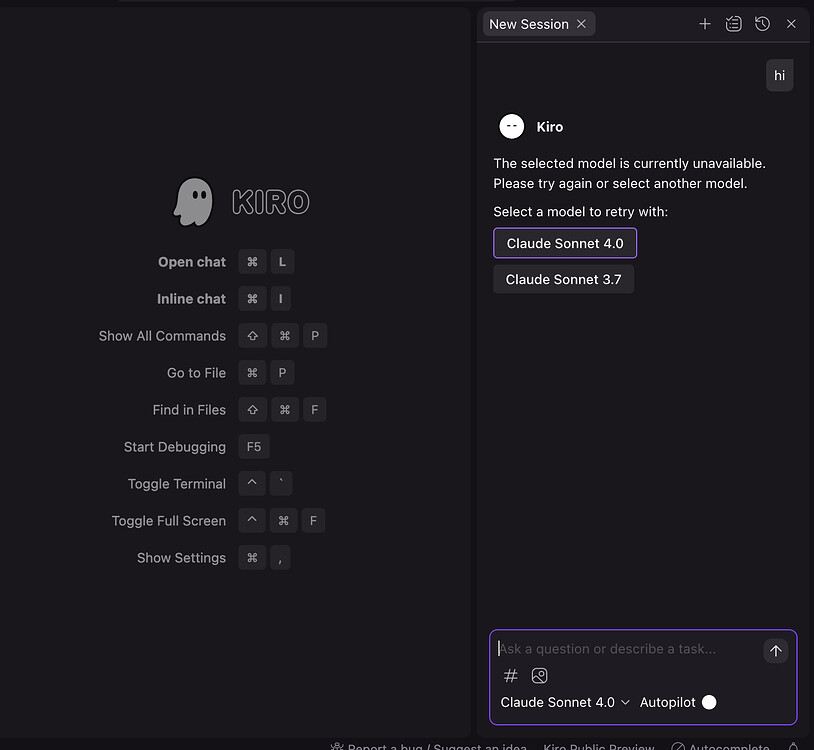Close the chat panel with X icon
814x750 pixels.
(x=791, y=24)
